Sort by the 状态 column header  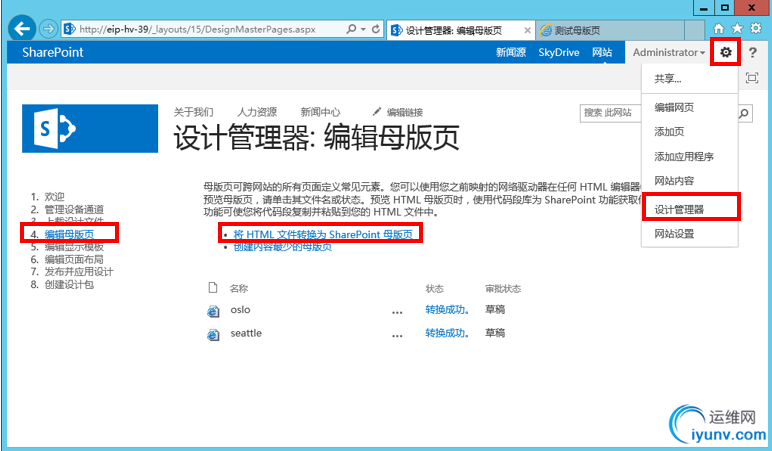click(x=435, y=289)
